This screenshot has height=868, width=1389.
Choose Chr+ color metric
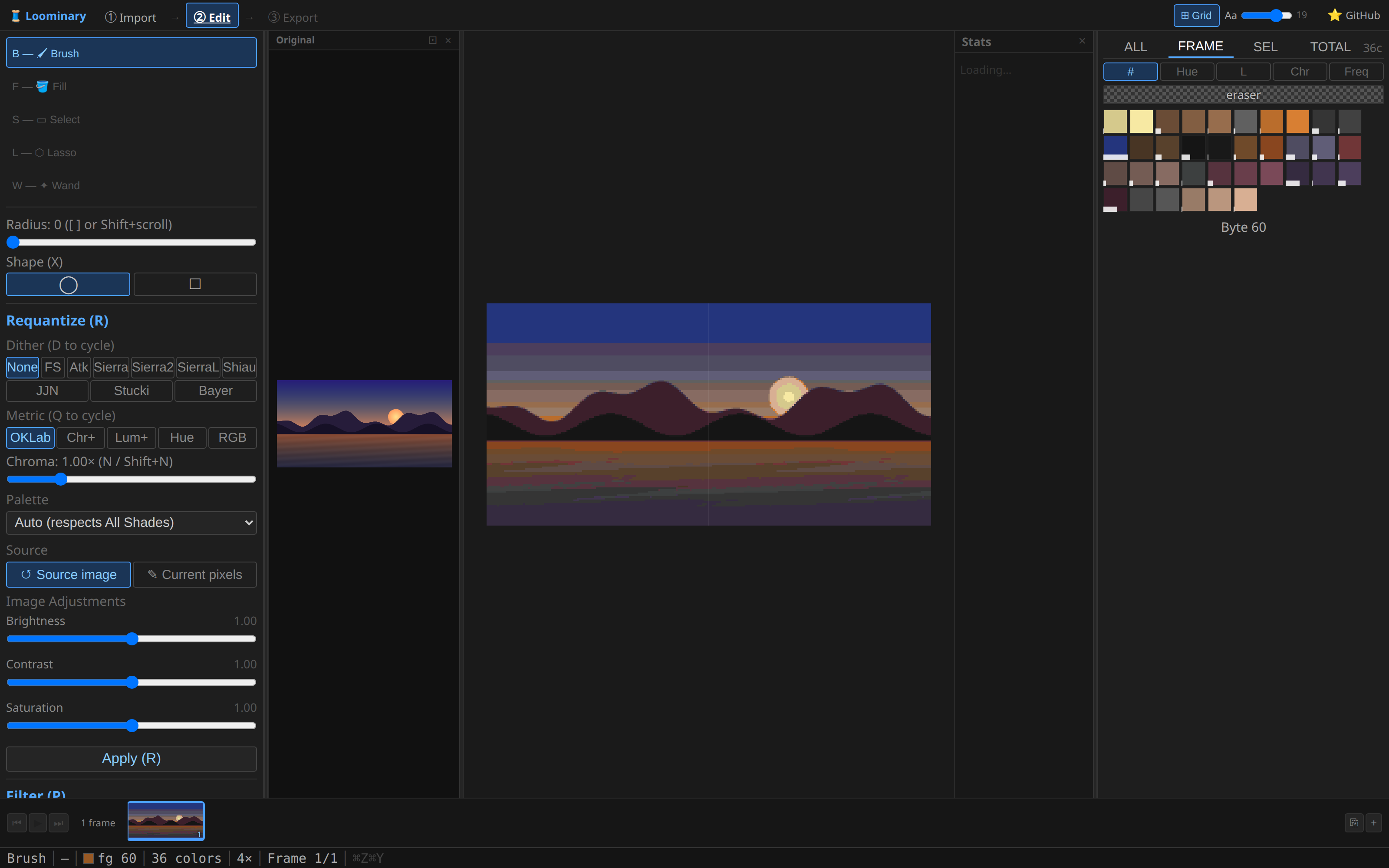(81, 438)
